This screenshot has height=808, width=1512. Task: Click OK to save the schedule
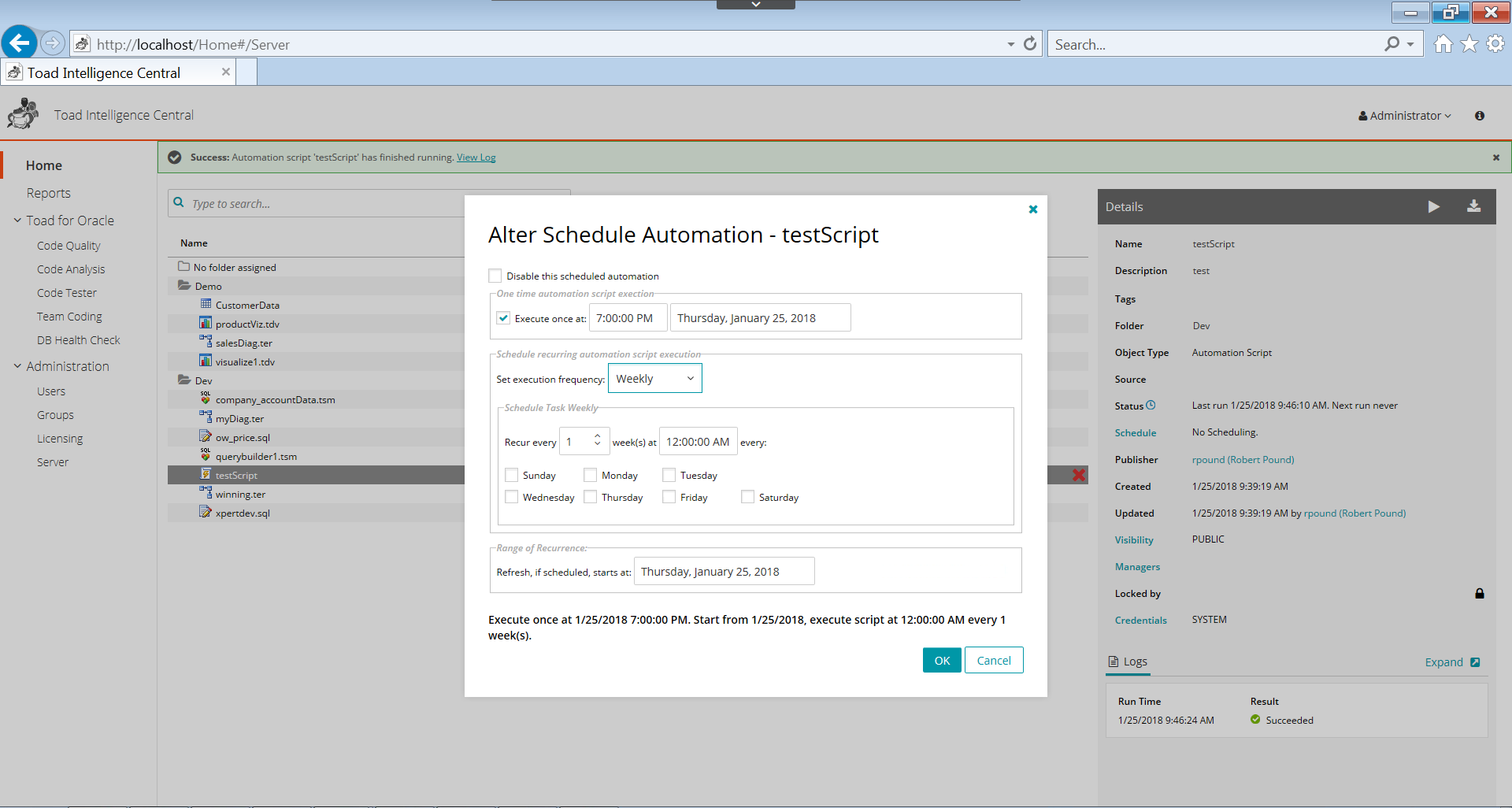(x=942, y=661)
